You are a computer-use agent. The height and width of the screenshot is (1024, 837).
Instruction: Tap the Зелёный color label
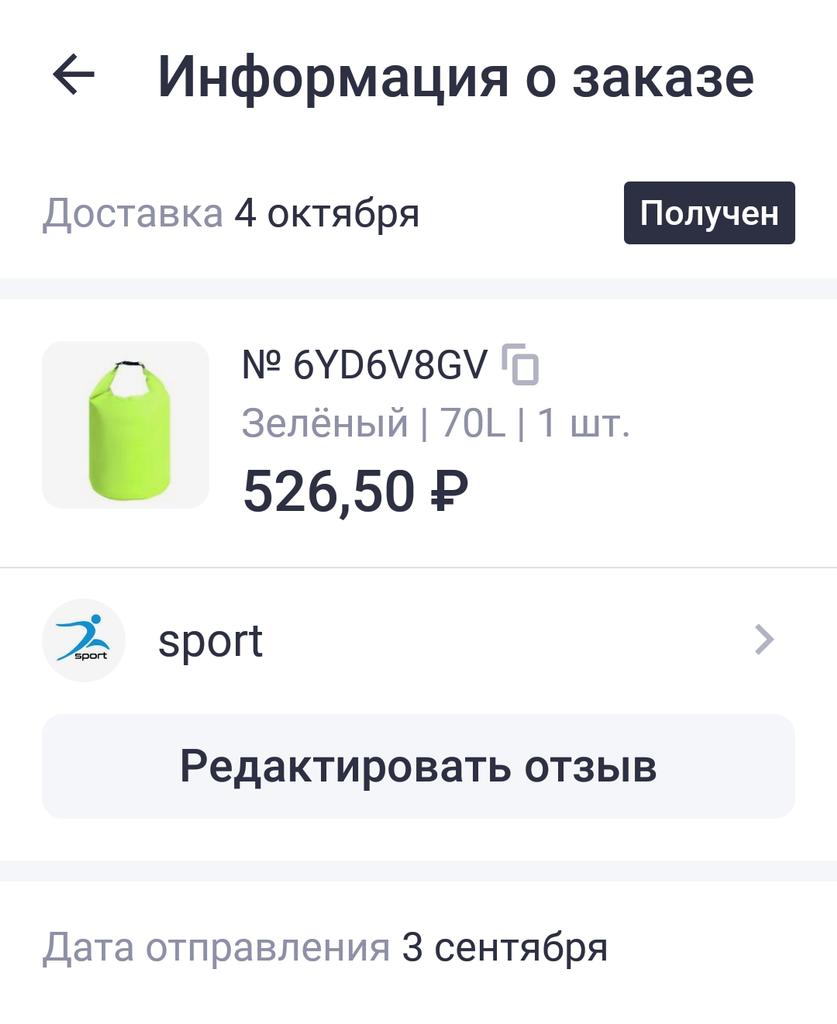point(325,423)
